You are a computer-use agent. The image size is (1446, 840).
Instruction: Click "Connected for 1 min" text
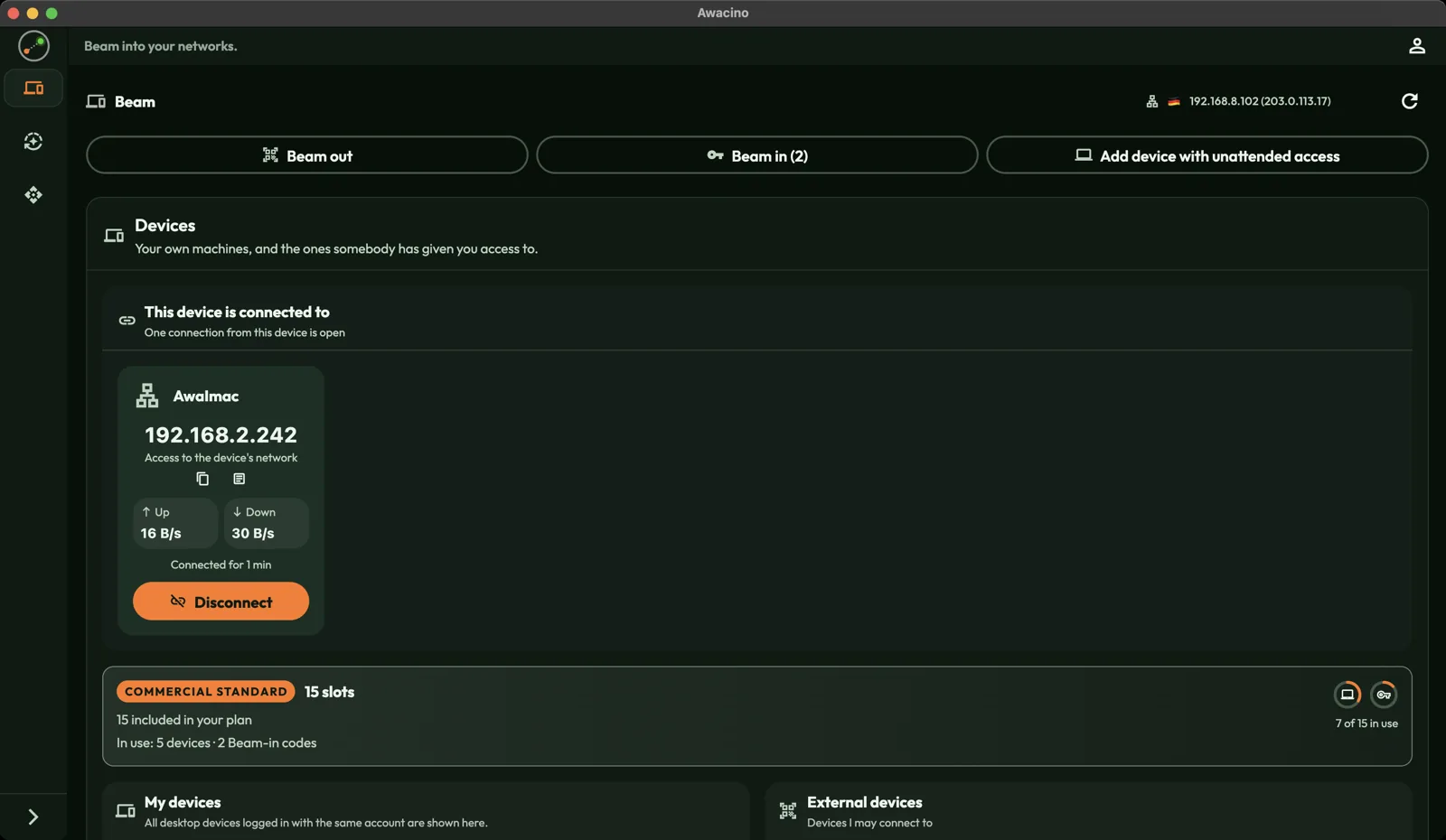[221, 565]
